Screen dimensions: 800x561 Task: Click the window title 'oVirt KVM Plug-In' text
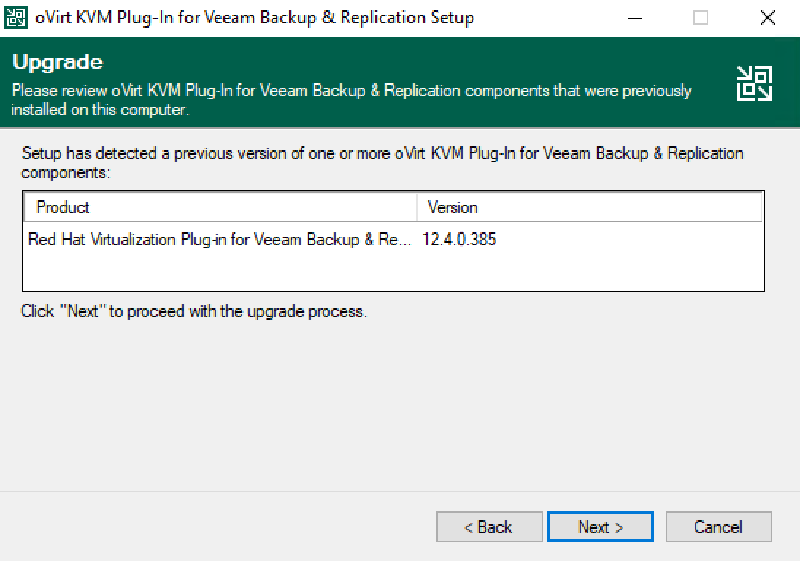pos(254,17)
